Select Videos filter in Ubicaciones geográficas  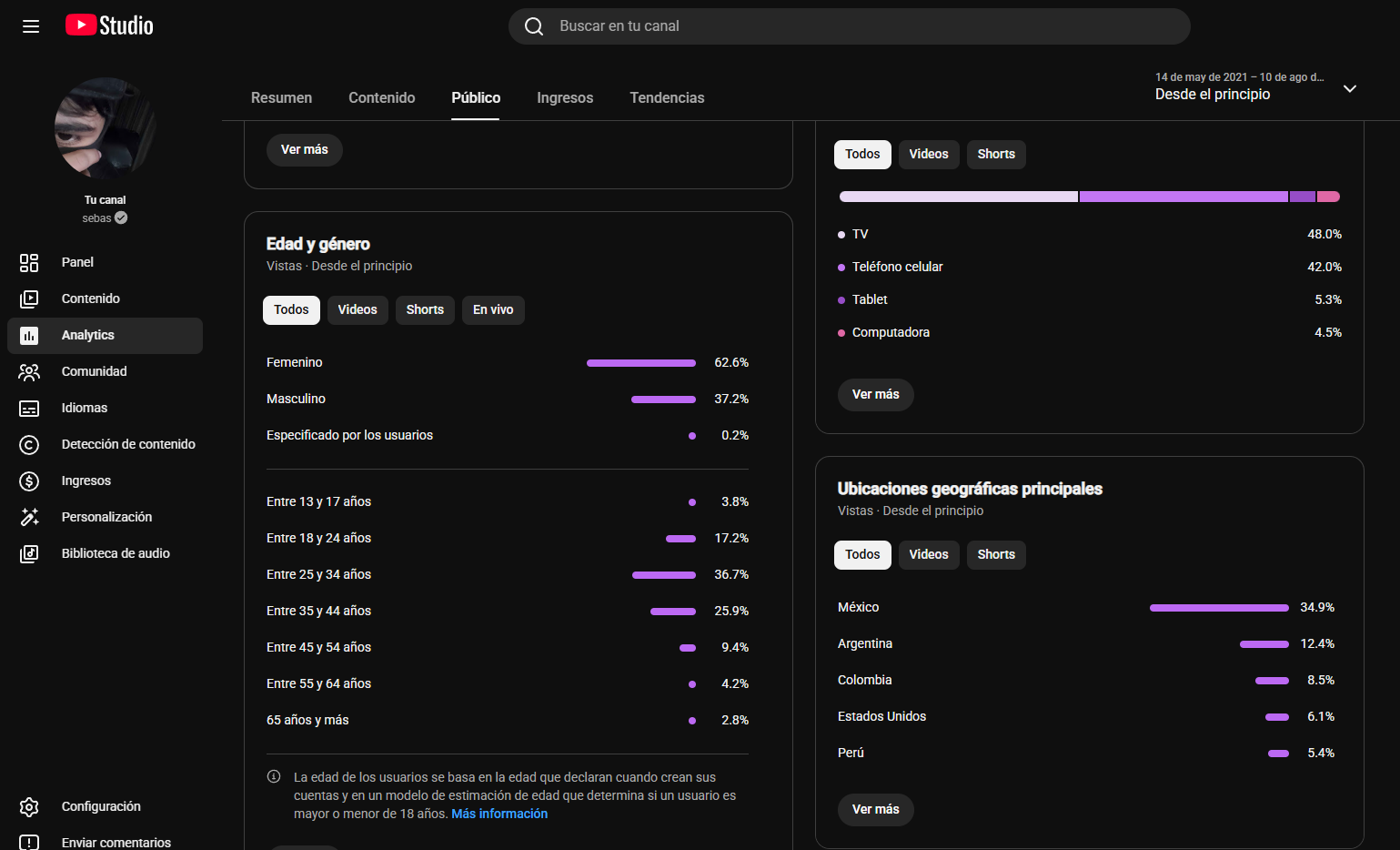click(x=929, y=555)
